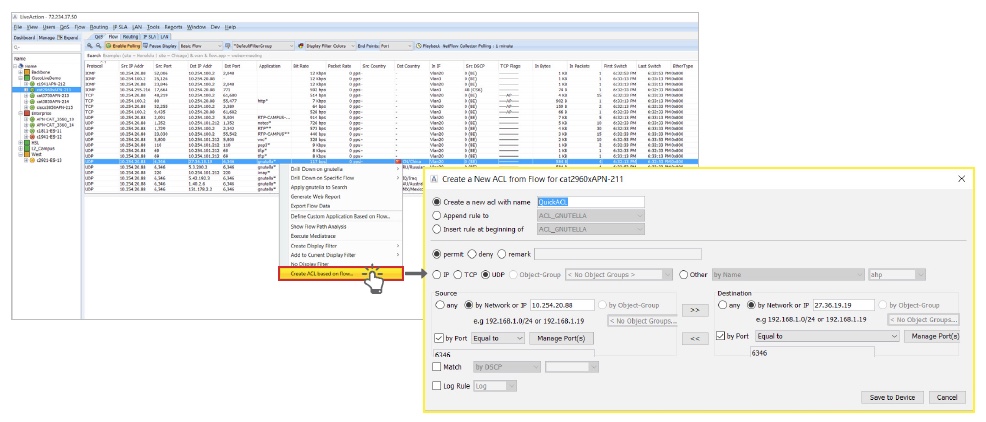Expand the Enterprise group in device tree

tap(18, 115)
